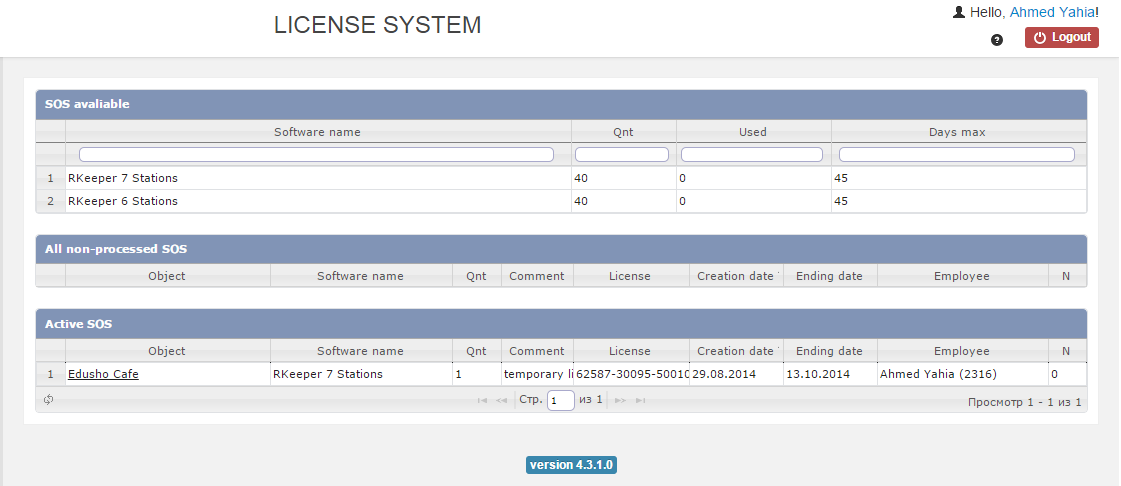Click the version 4.3.1.0 badge
This screenshot has height=486, width=1121.
pyautogui.click(x=571, y=465)
